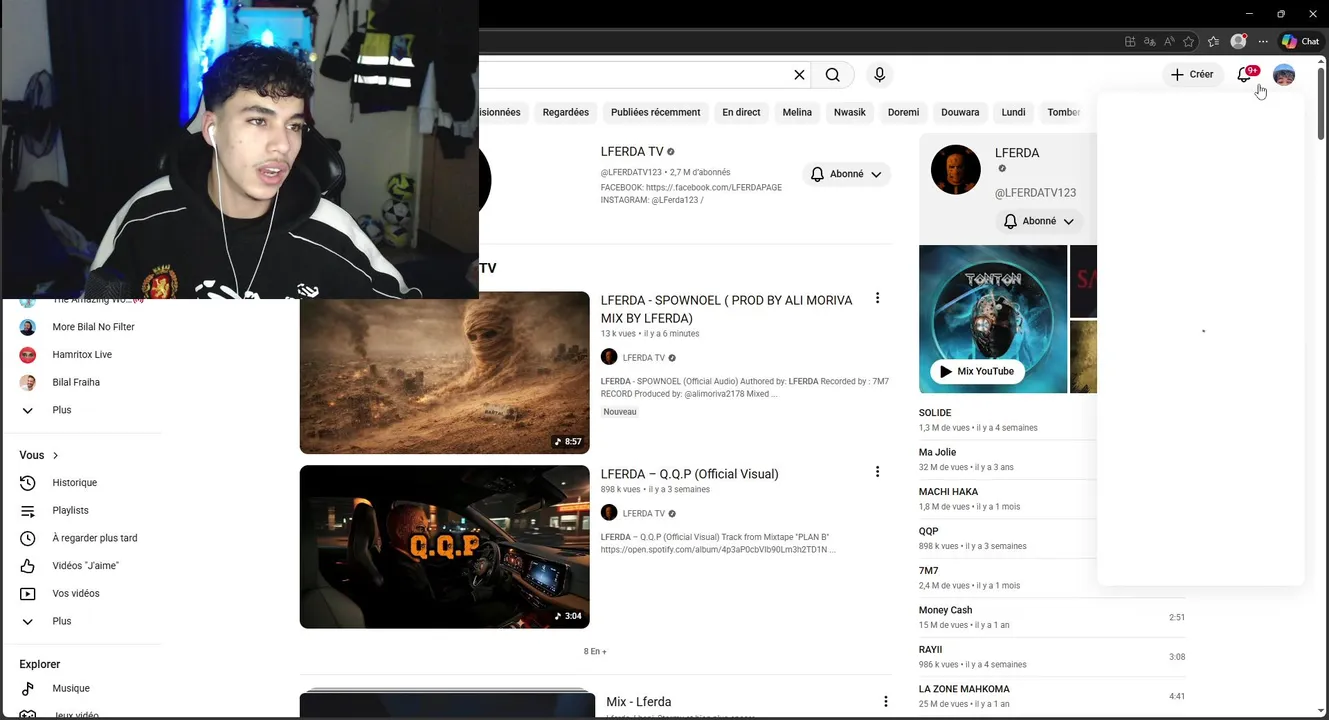Open notifications bell showing 9+

1245,75
